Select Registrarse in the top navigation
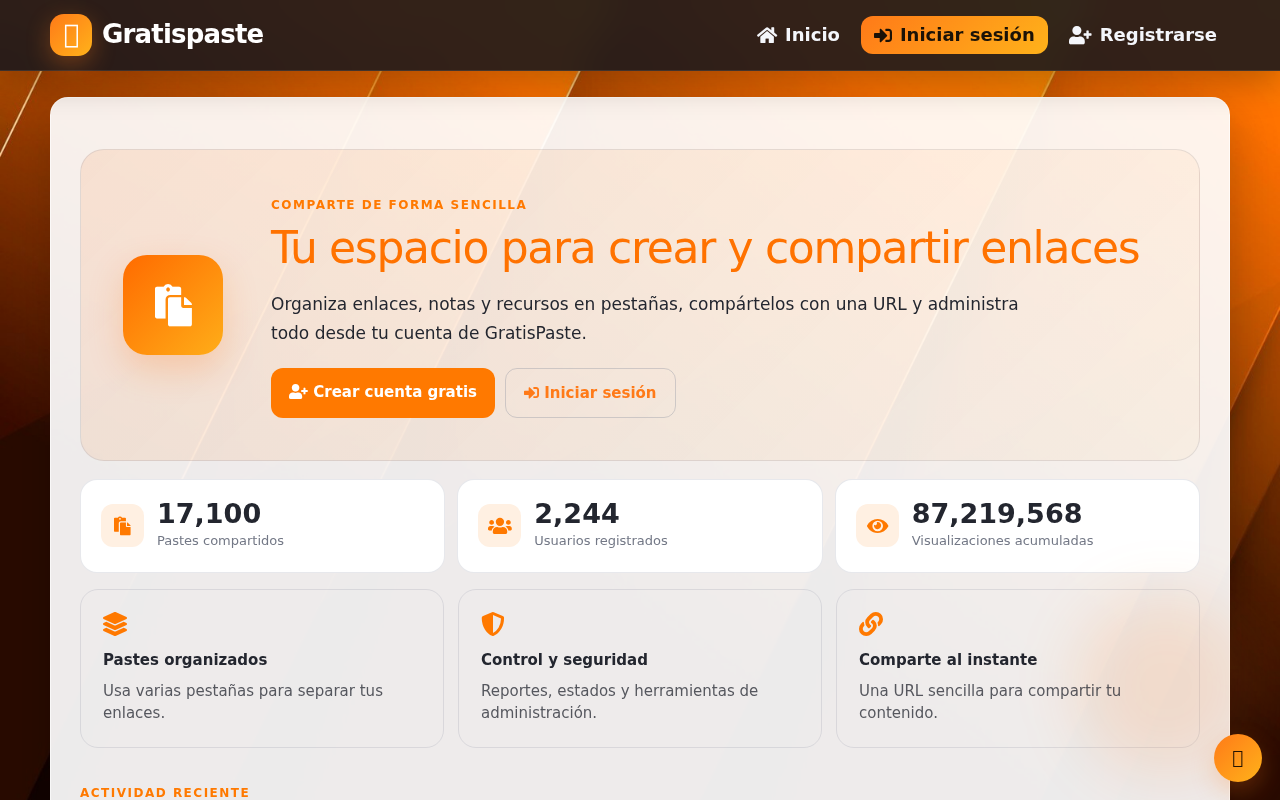Viewport: 1280px width, 800px height. coord(1143,35)
